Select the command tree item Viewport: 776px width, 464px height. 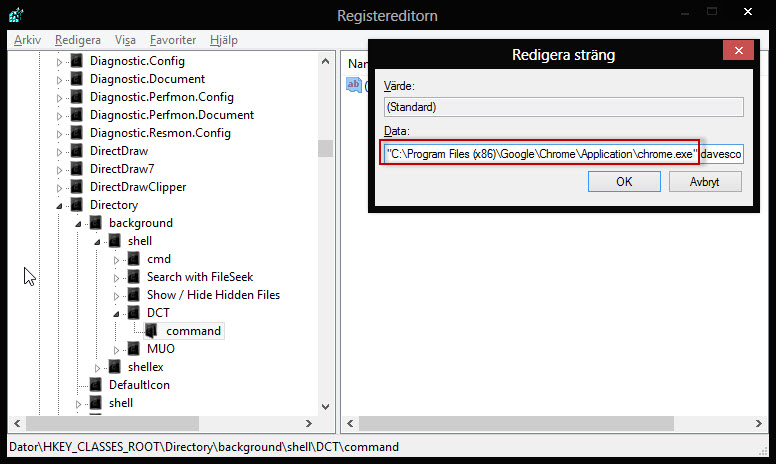[x=193, y=331]
